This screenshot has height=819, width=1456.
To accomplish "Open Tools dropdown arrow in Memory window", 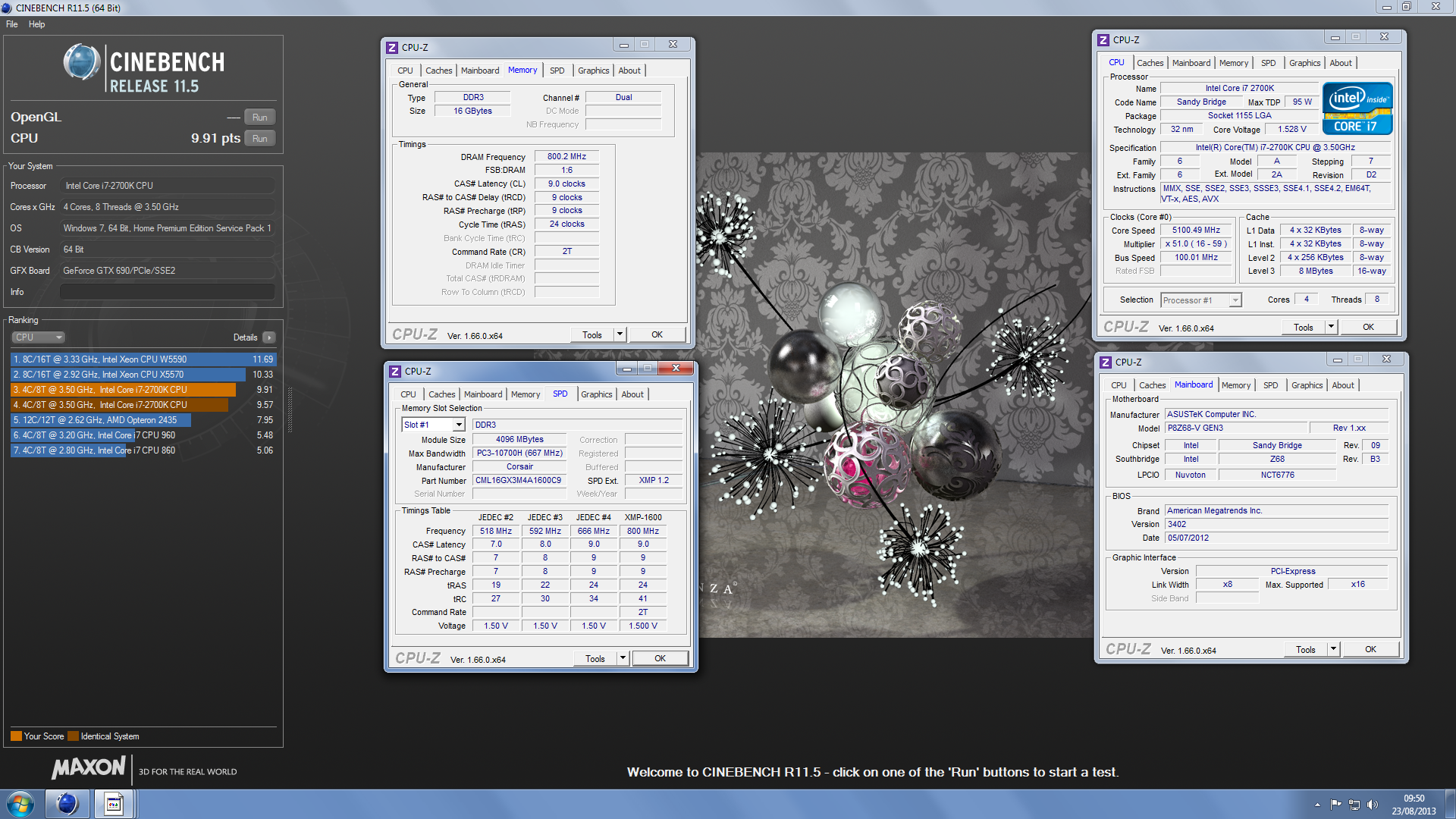I will point(620,334).
